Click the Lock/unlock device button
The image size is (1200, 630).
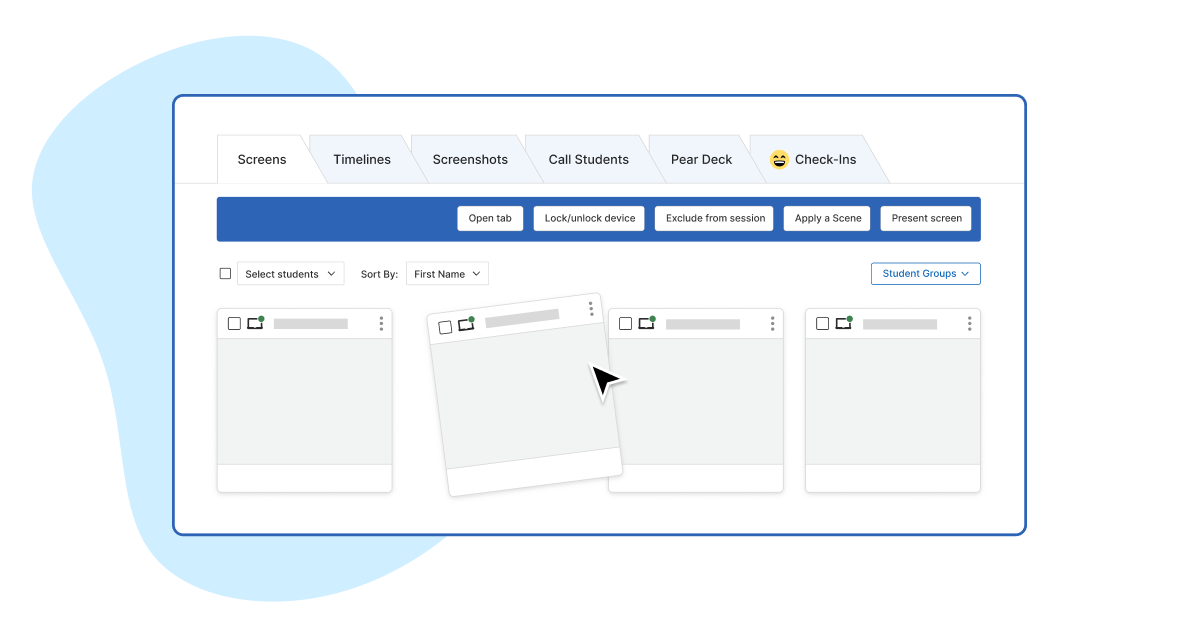click(590, 218)
